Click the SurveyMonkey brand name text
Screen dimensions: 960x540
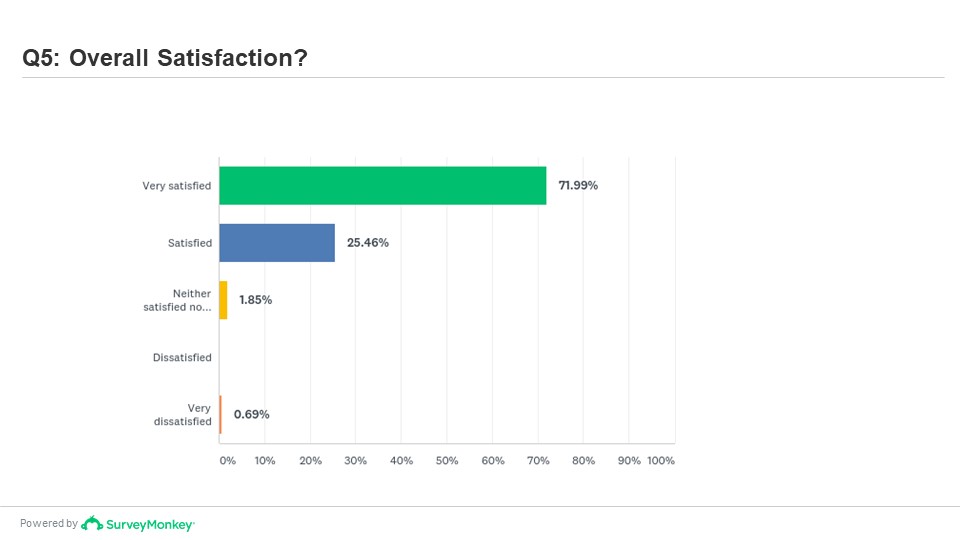(x=150, y=524)
